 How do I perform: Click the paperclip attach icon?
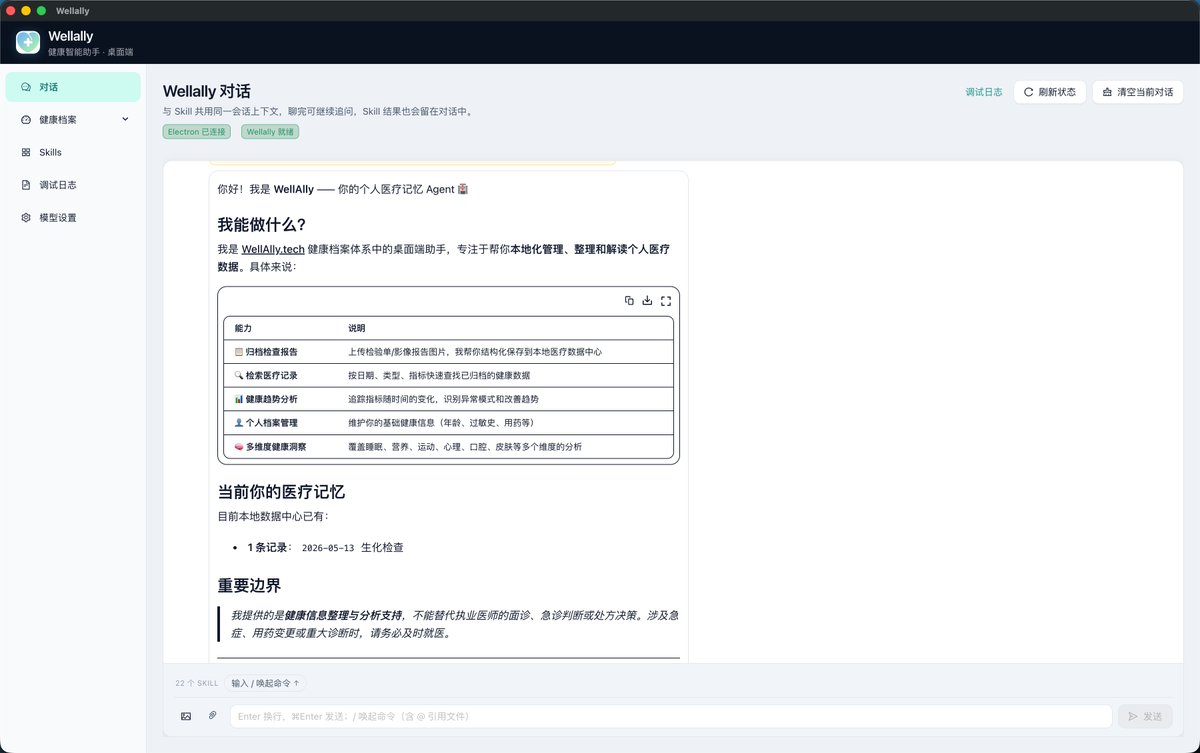click(212, 716)
